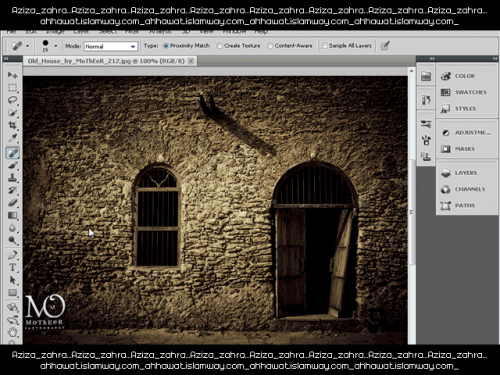This screenshot has width=500, height=375.
Task: Select the Hand tool
Action: pyautogui.click(x=13, y=332)
